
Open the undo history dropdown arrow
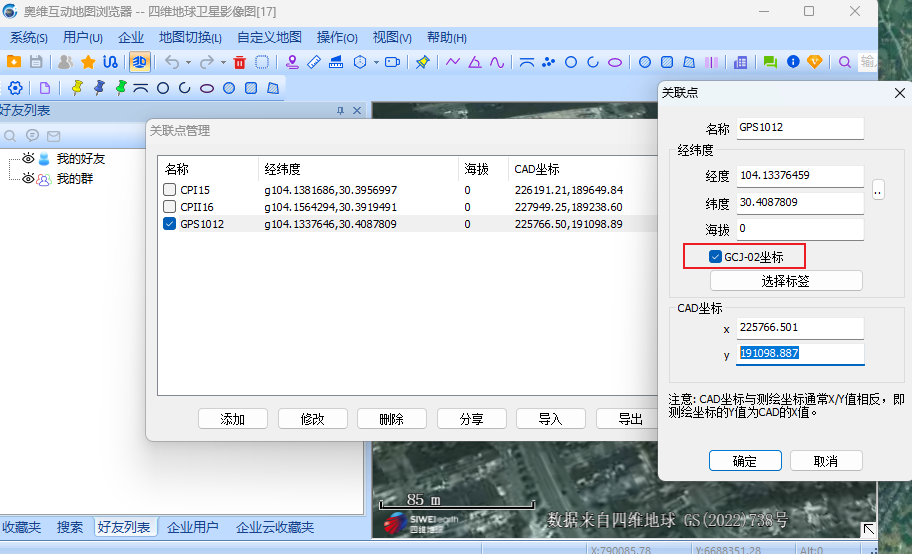187,62
